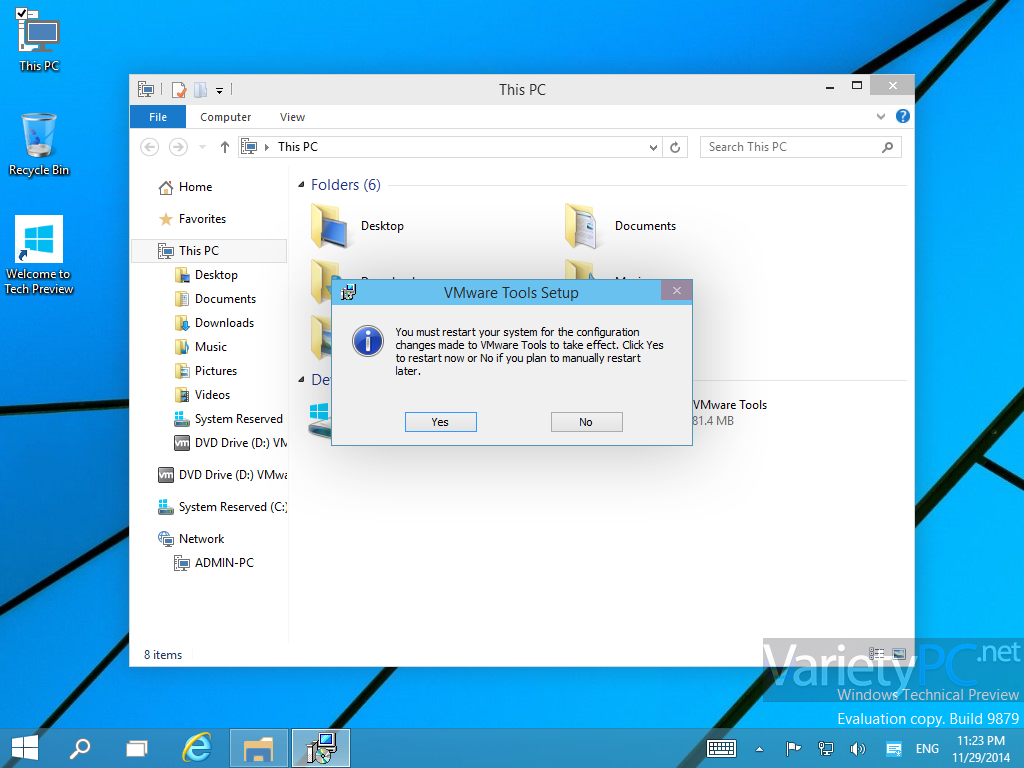
Task: Open Explorer Help via the question mark icon
Action: click(x=903, y=116)
